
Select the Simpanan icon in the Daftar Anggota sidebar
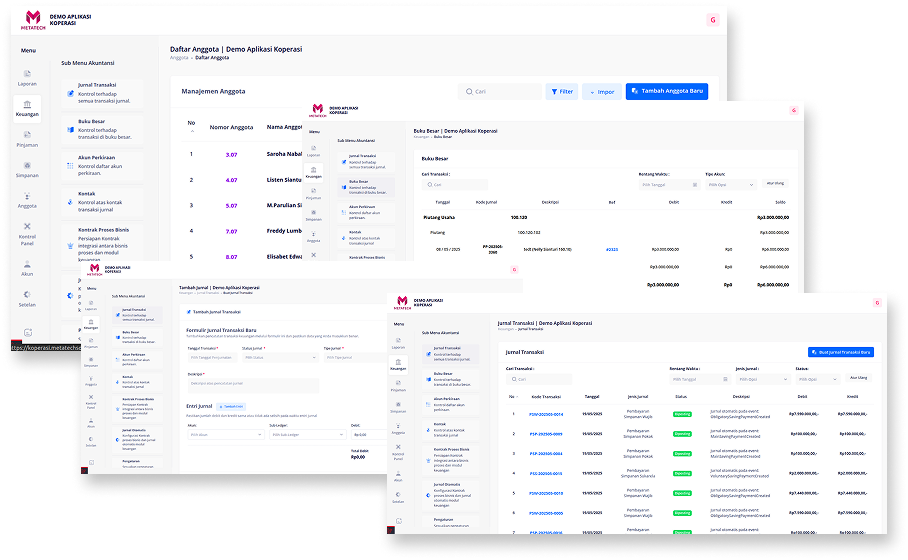[28, 168]
